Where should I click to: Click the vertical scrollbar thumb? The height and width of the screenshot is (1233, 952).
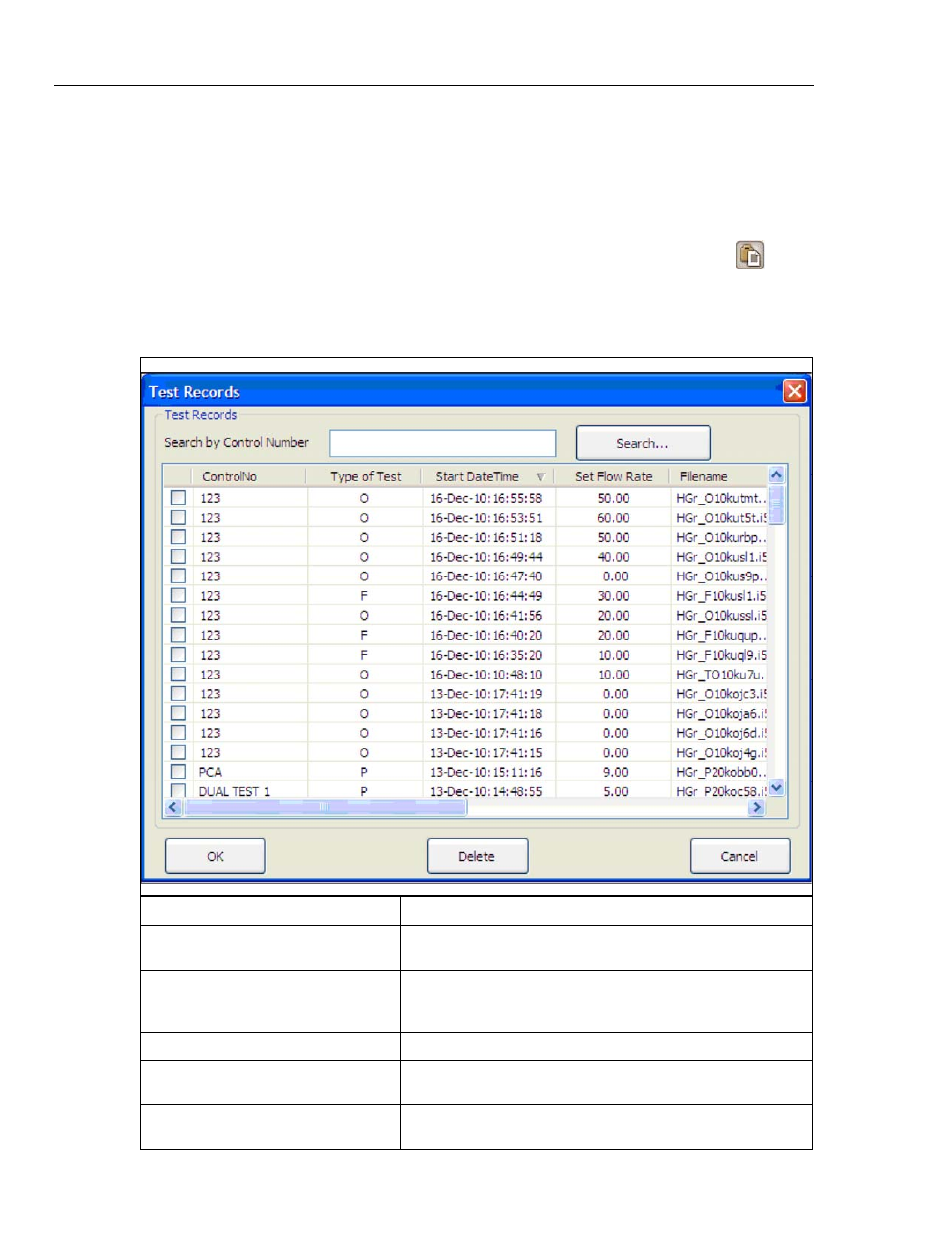[x=776, y=505]
